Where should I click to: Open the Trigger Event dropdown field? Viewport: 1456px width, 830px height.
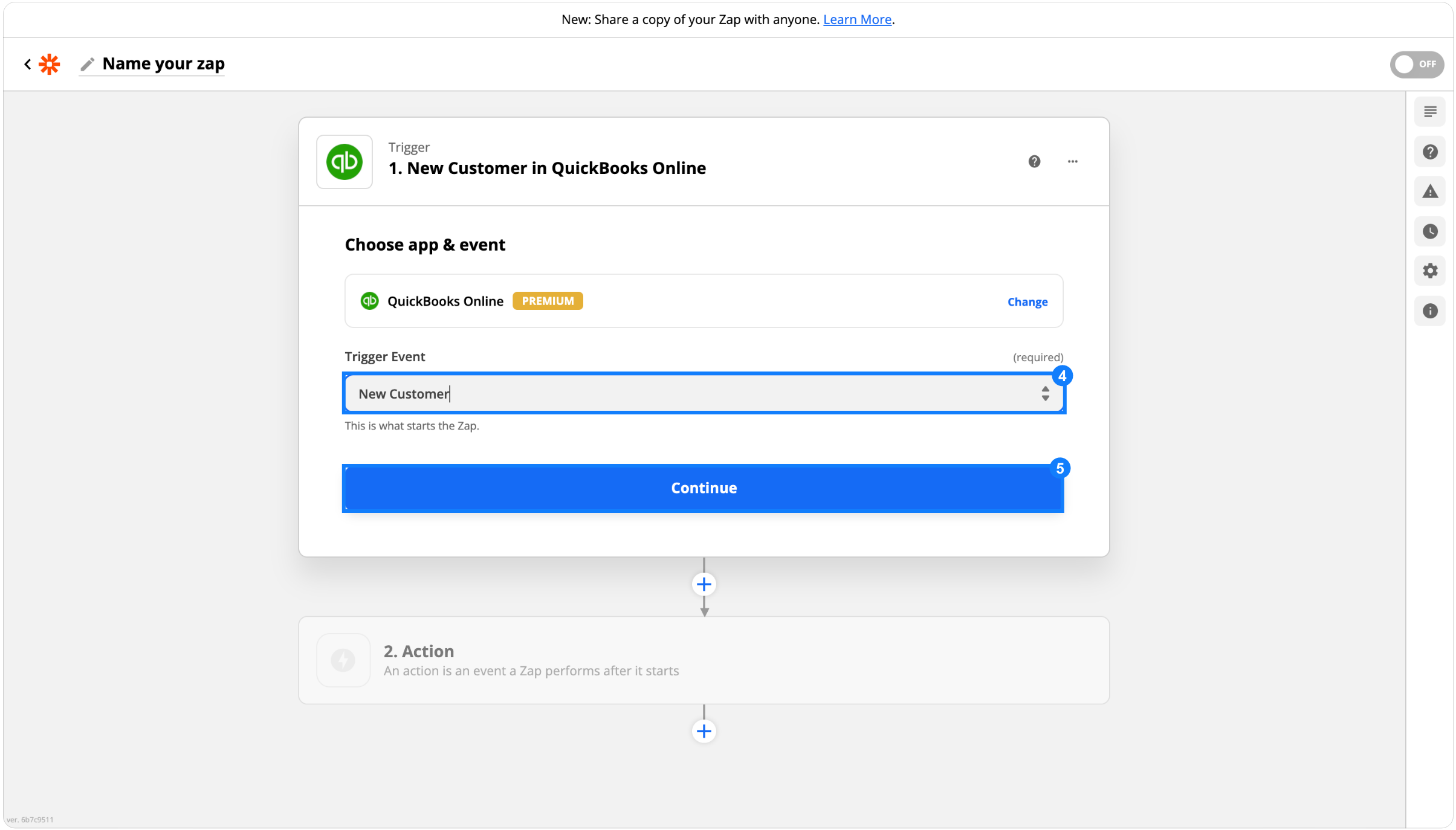point(704,393)
